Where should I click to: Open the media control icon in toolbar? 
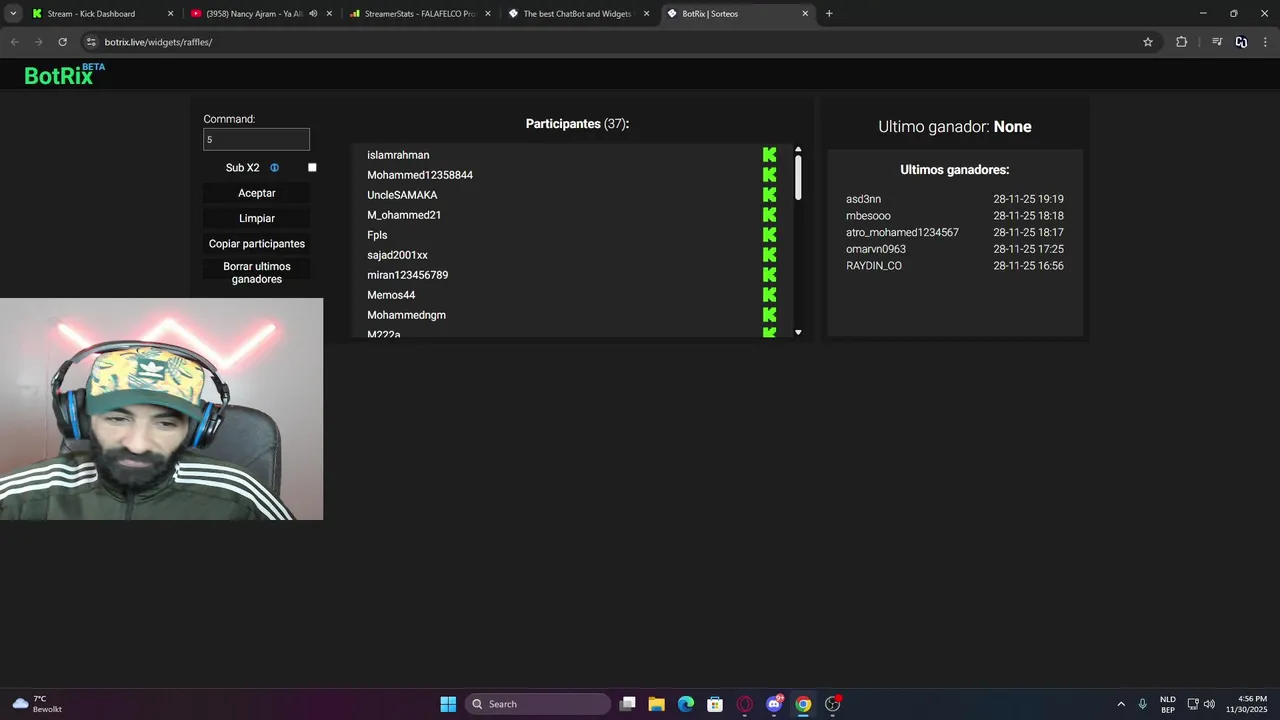pyautogui.click(x=1217, y=42)
